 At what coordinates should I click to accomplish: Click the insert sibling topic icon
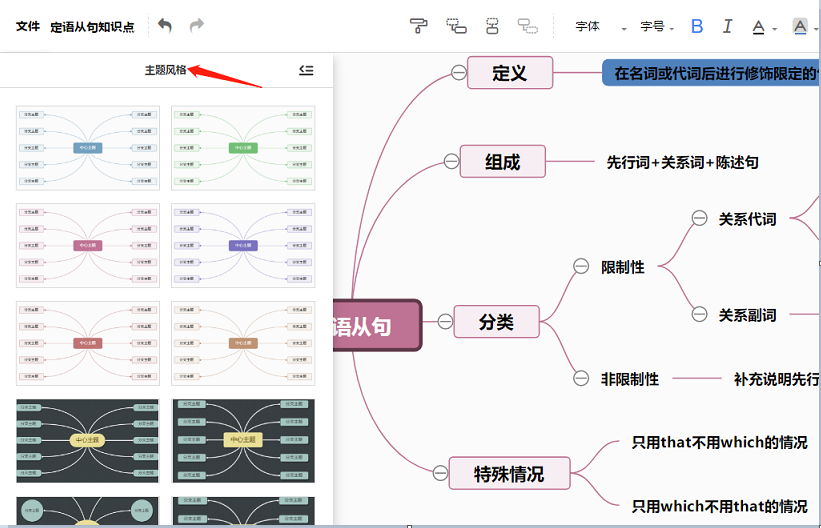pos(492,26)
